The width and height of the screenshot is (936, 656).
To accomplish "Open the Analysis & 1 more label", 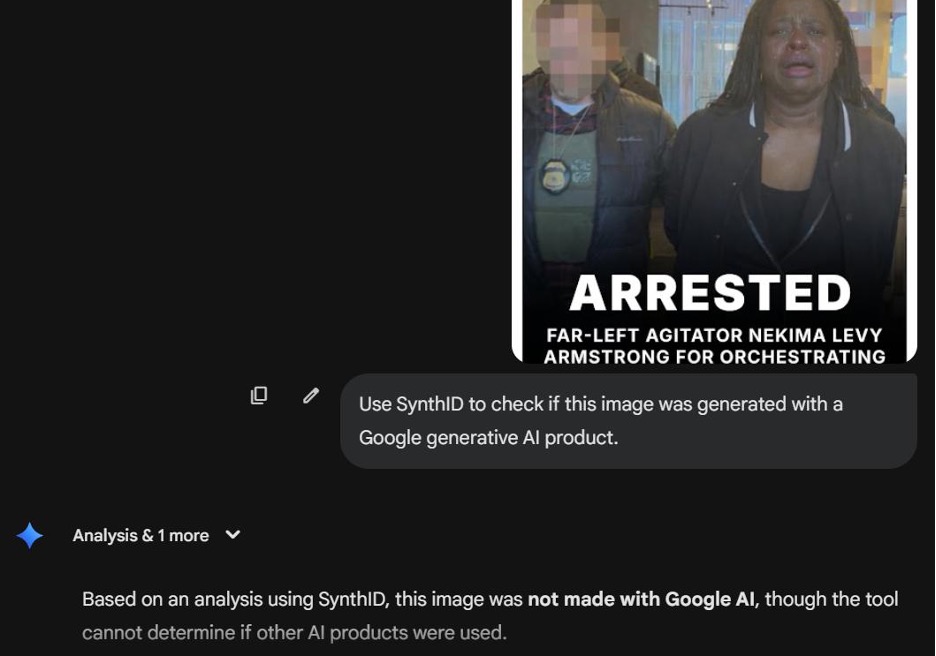I will 141,536.
